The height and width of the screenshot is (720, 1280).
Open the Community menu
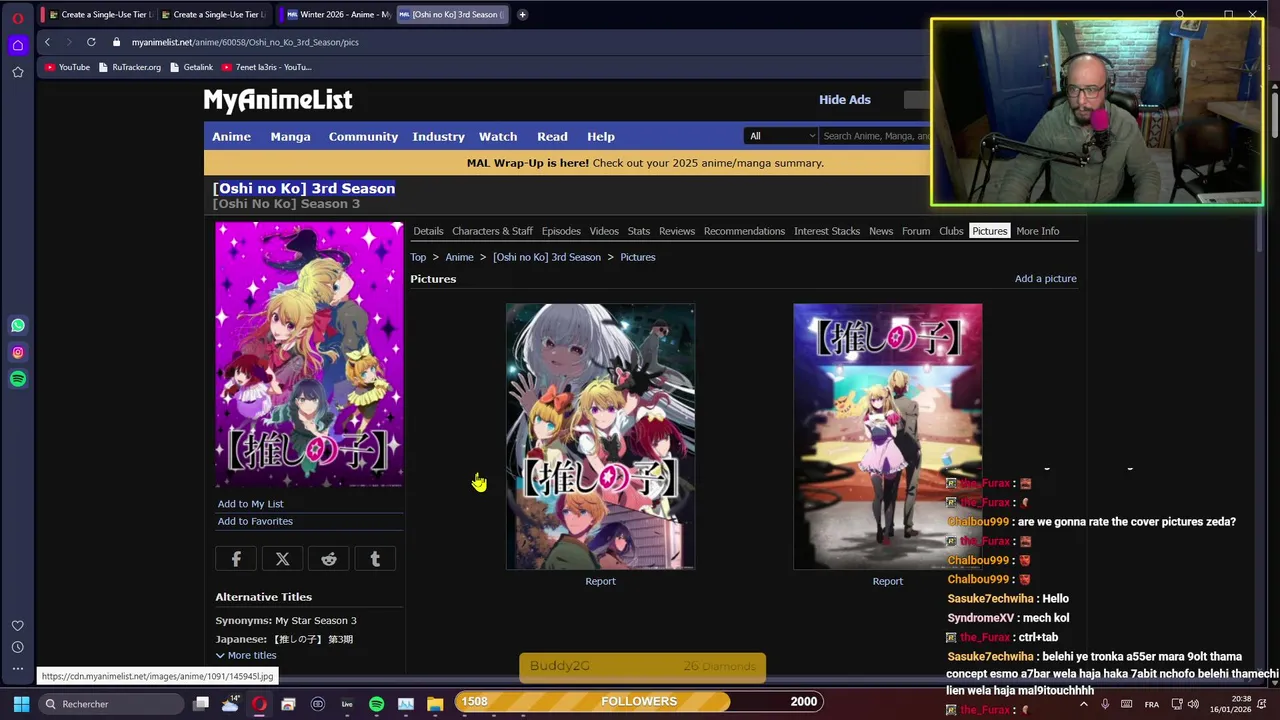(363, 136)
